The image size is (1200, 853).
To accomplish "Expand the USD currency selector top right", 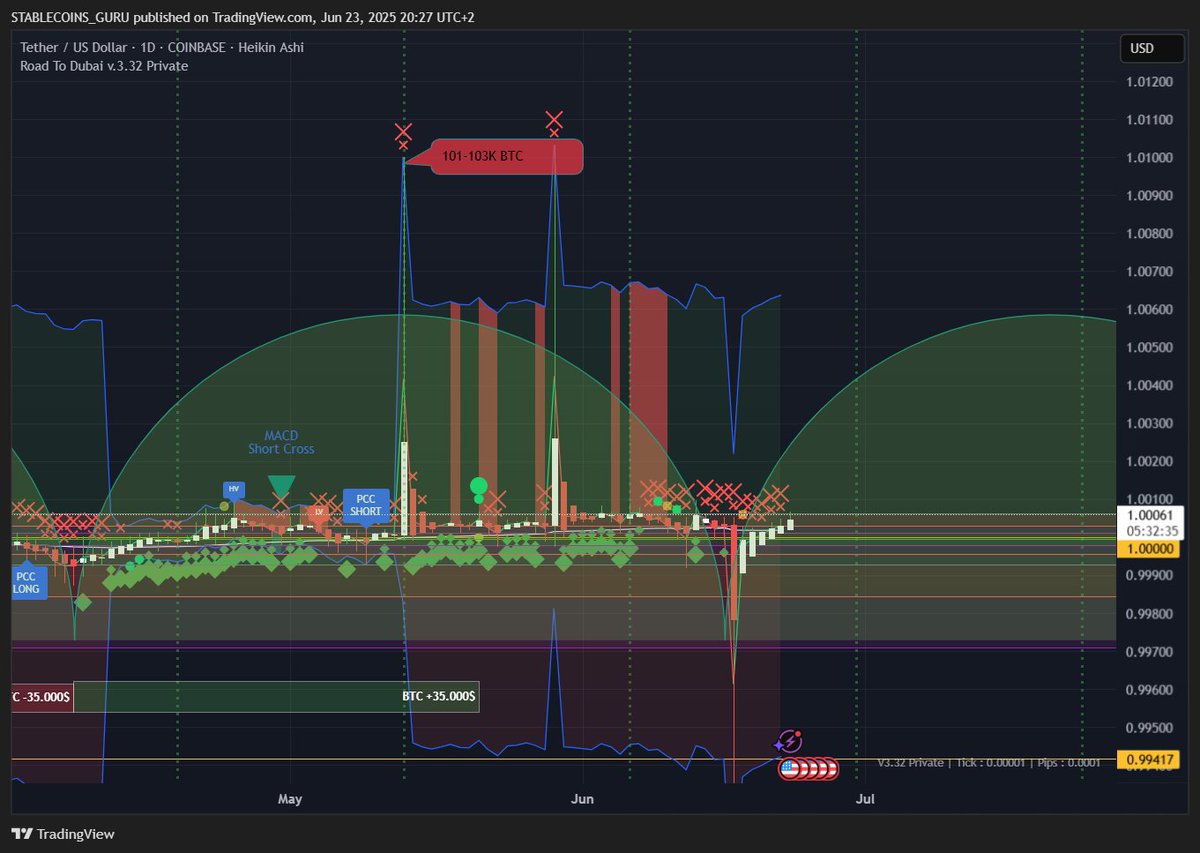I will click(1151, 47).
